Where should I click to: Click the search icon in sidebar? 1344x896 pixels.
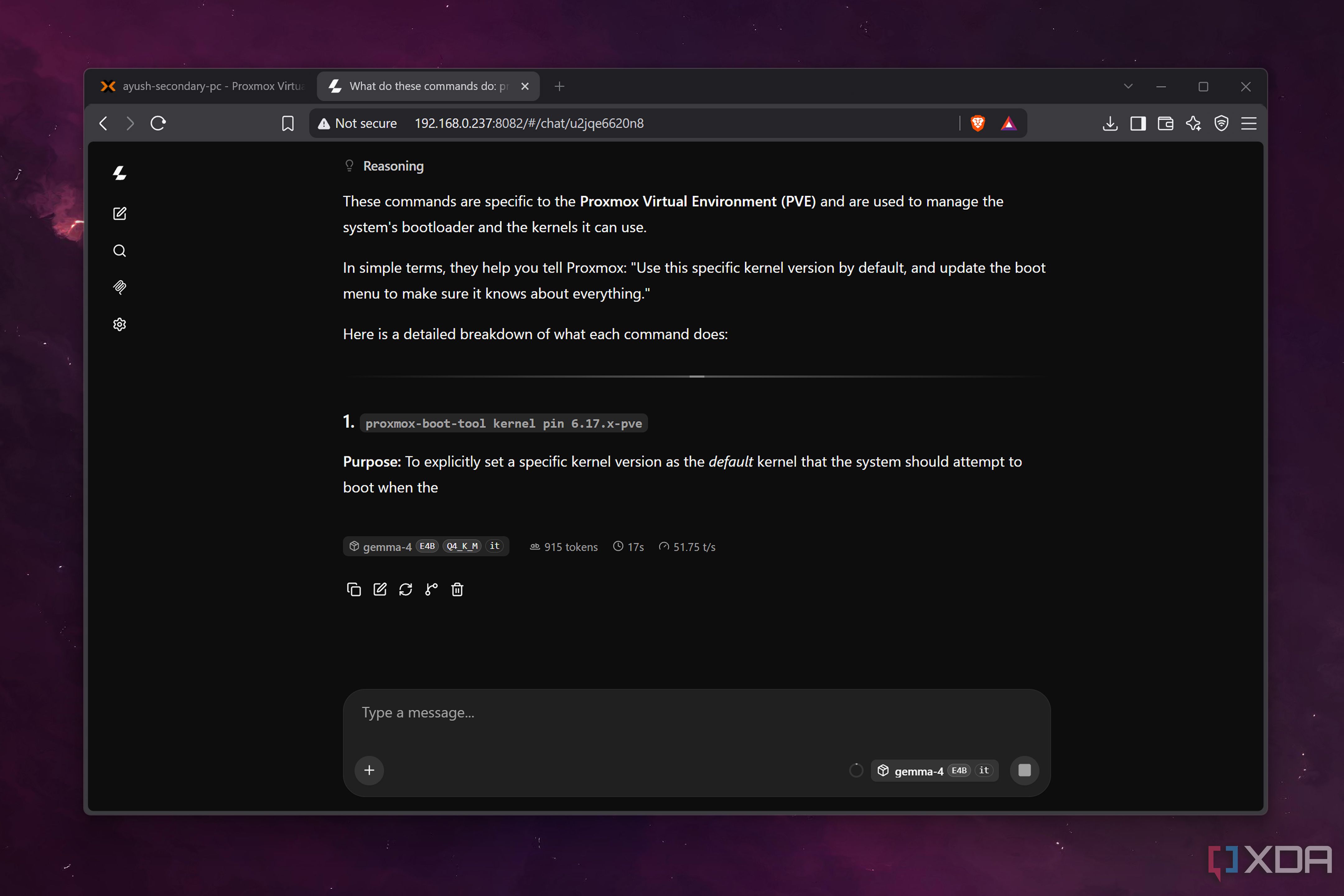click(119, 251)
